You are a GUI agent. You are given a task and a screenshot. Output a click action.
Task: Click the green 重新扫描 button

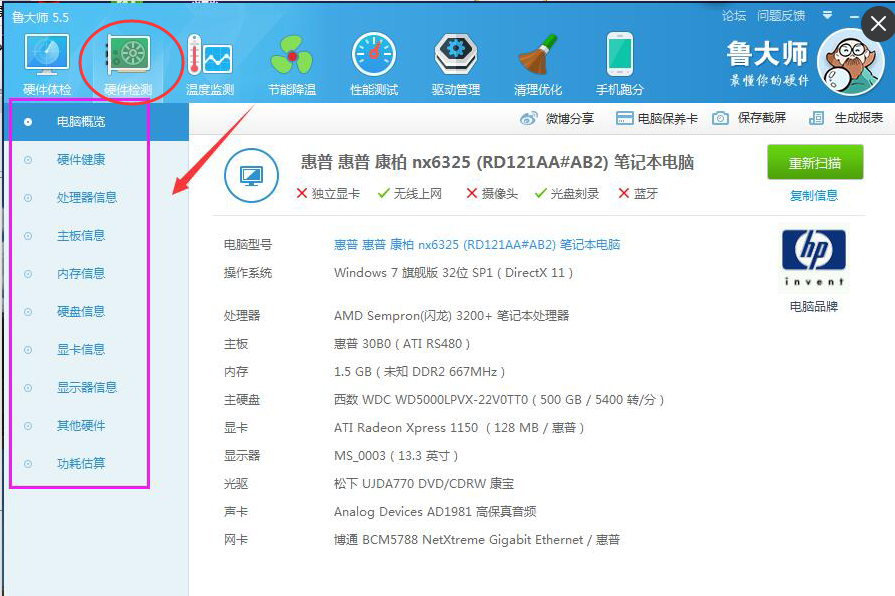[815, 163]
